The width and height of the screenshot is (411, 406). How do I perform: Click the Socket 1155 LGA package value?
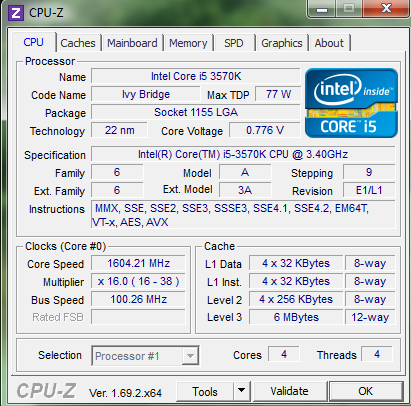[x=196, y=112]
